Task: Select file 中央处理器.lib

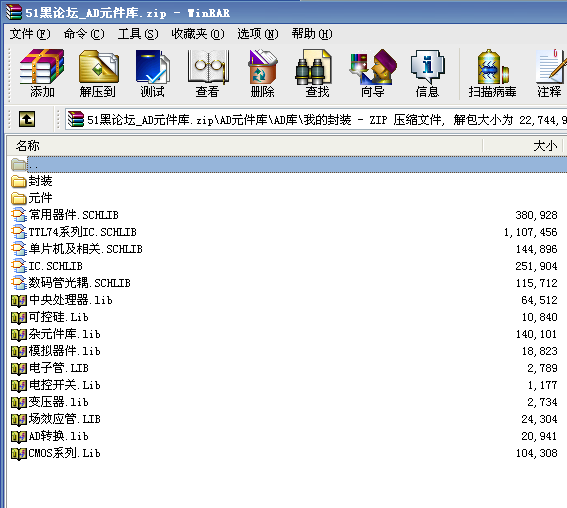Action: click(71, 300)
